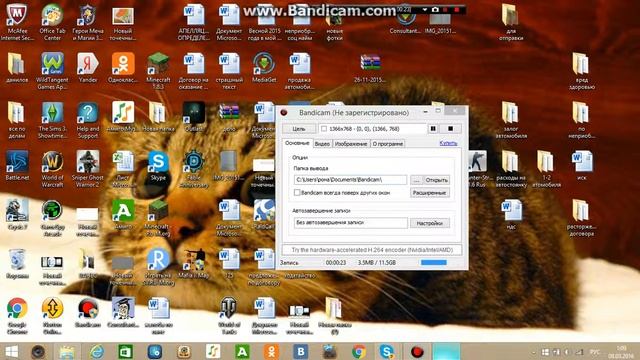640x360 pixels.
Task: Switch to the Видео tab
Action: (x=322, y=144)
